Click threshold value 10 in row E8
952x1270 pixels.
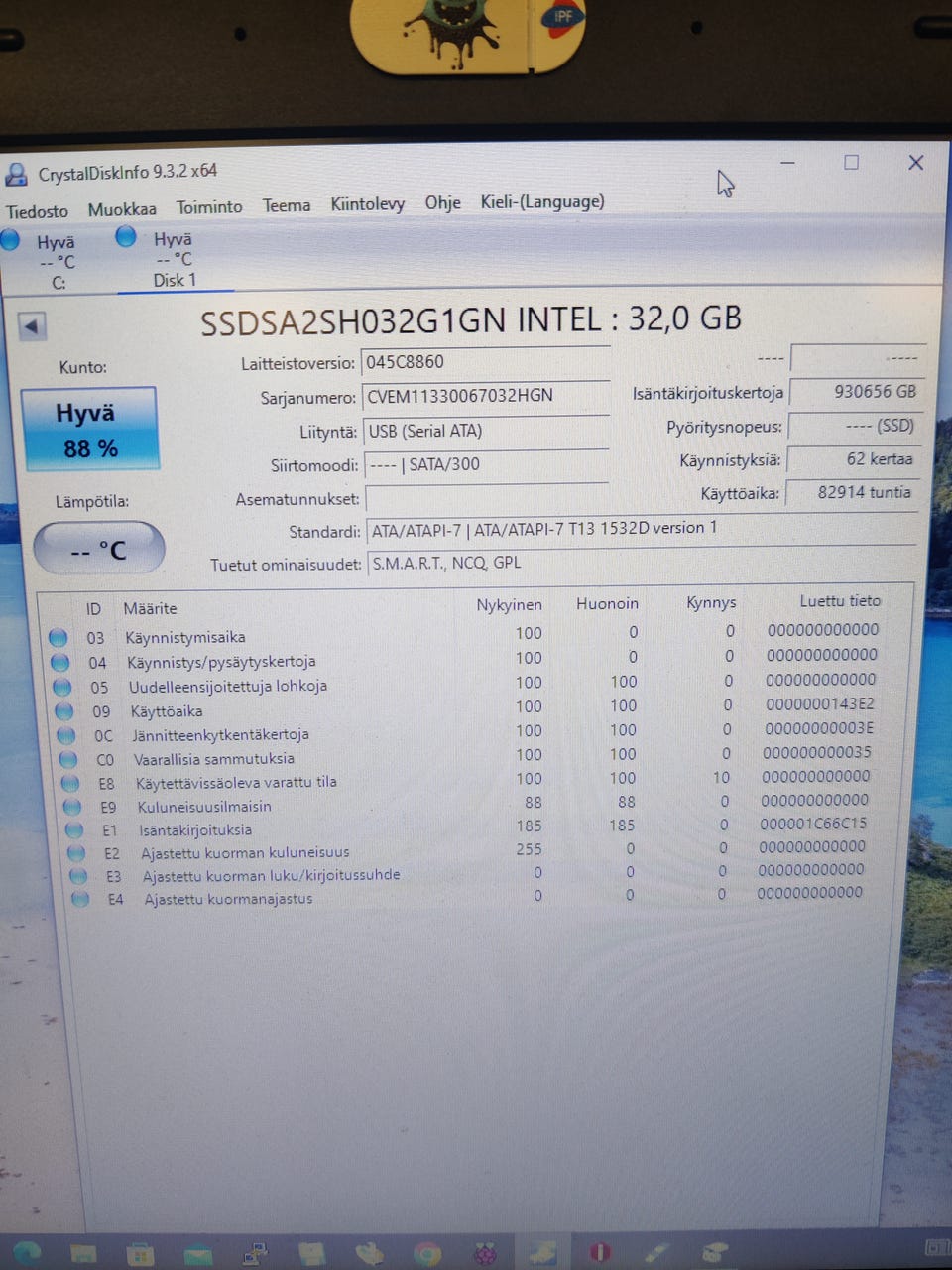pyautogui.click(x=721, y=777)
